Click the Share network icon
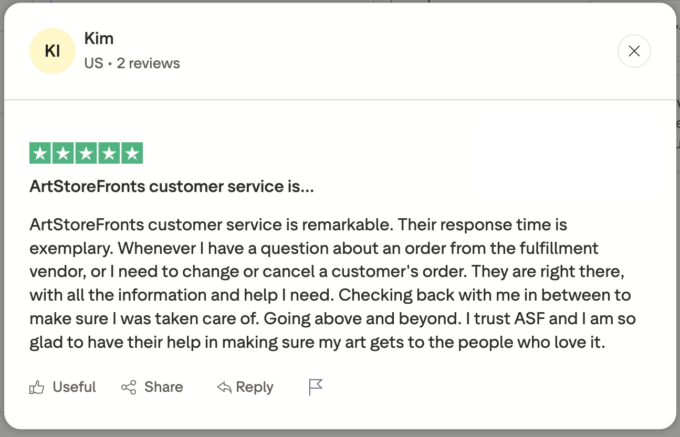Viewport: 680px width, 437px height. 128,387
